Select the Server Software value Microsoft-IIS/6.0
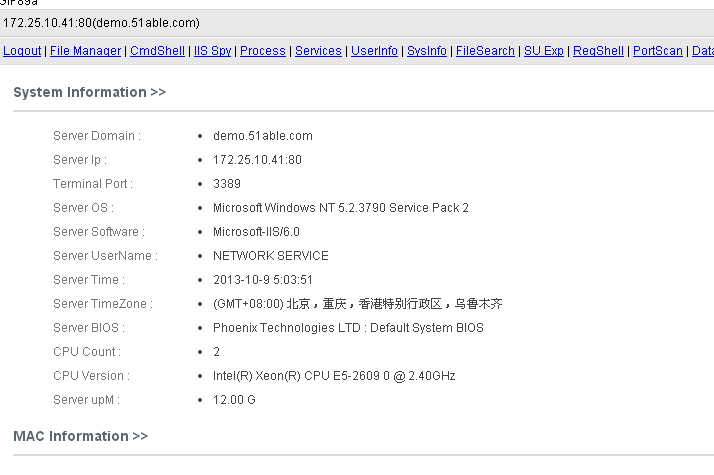 (256, 232)
